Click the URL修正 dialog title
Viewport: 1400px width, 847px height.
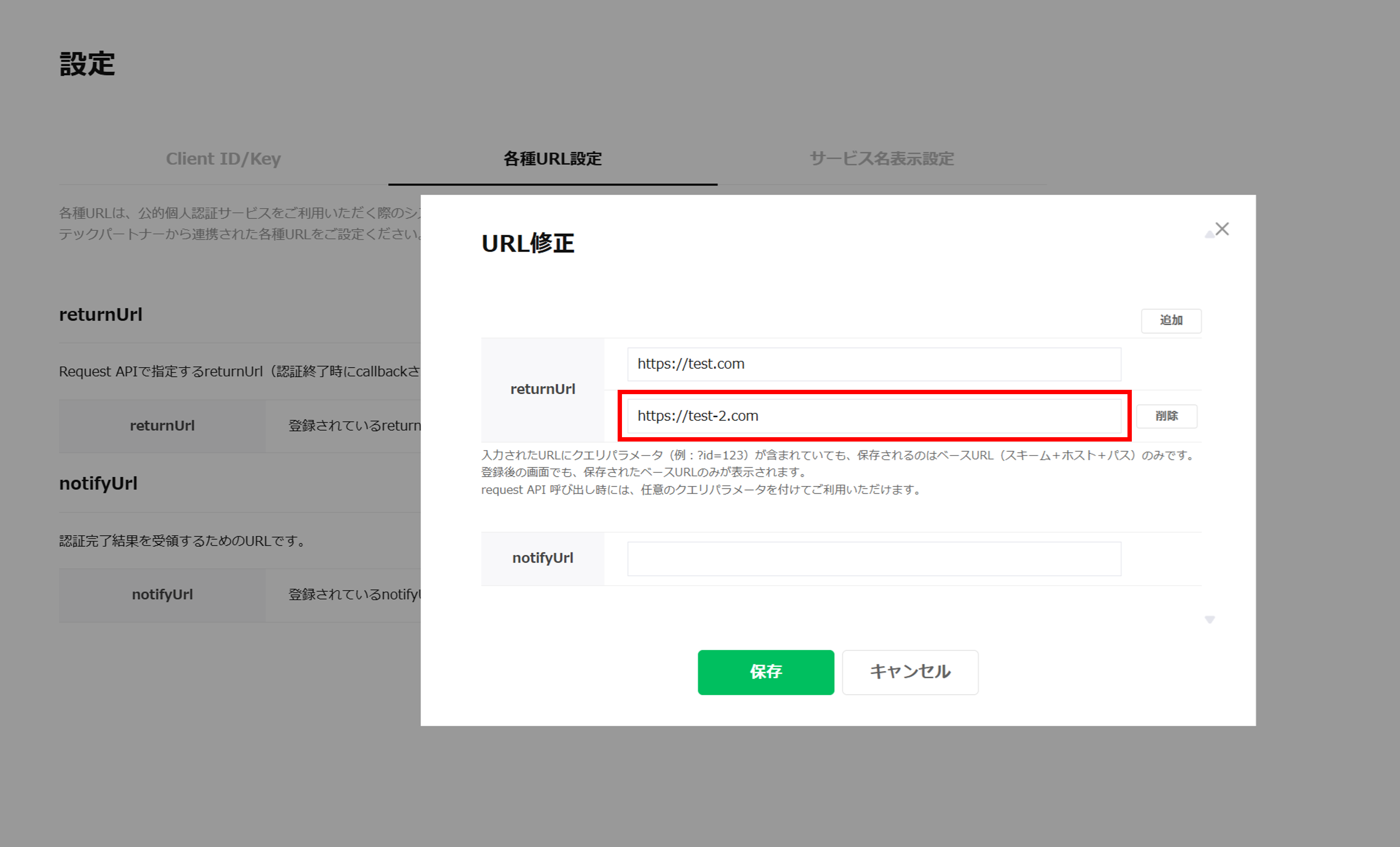click(x=528, y=243)
